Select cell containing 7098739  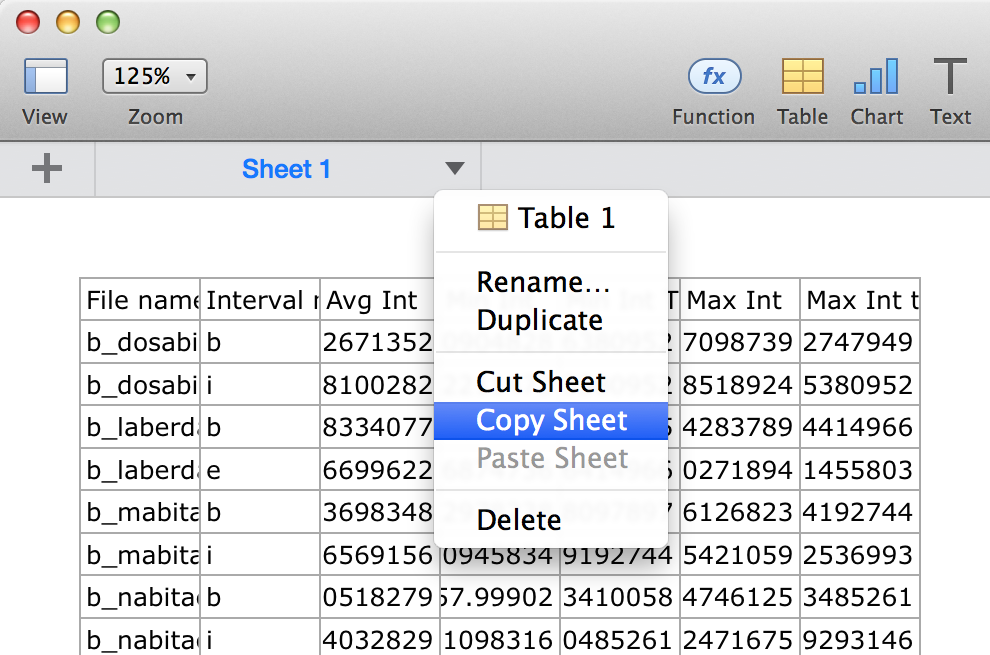(739, 343)
